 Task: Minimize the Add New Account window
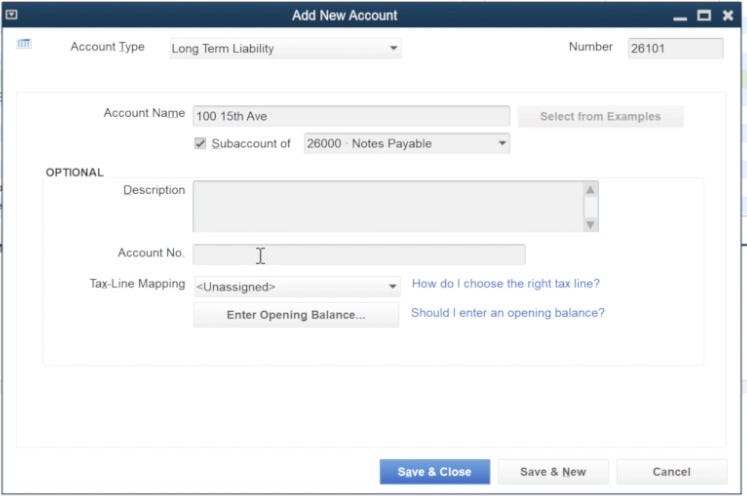pyautogui.click(x=680, y=16)
